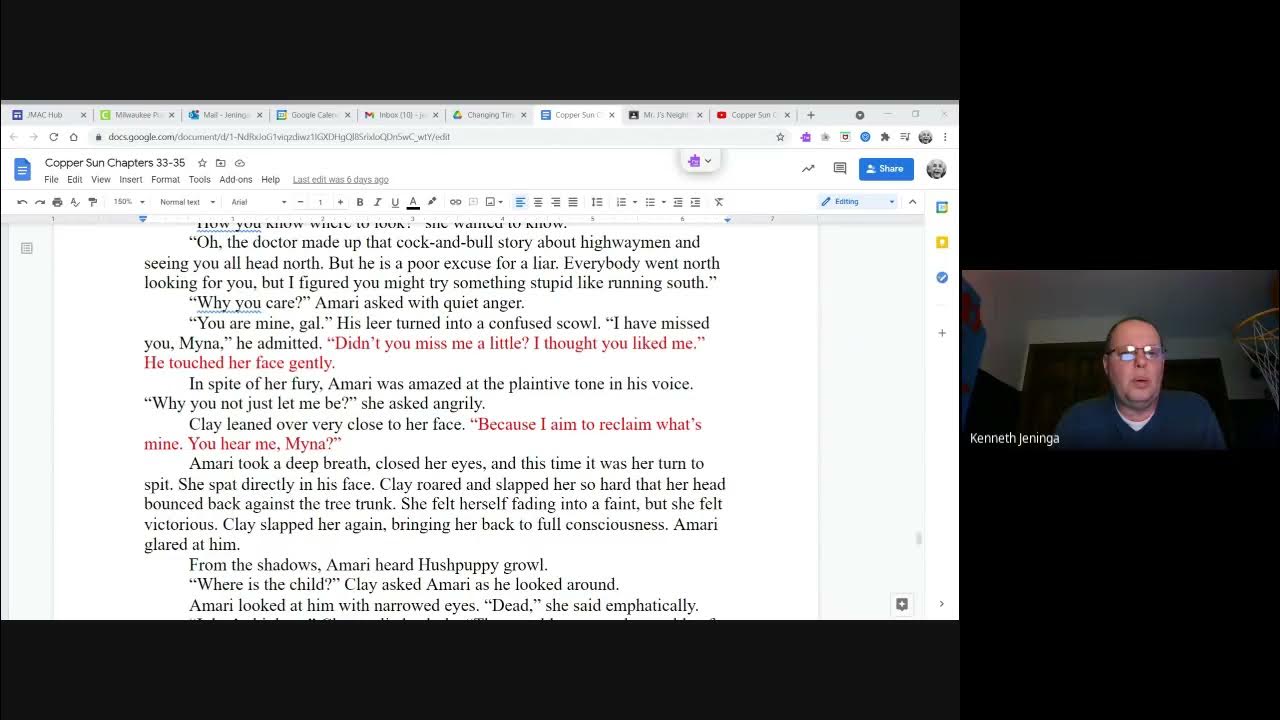Click the Redo icon in Docs toolbar

click(x=39, y=202)
